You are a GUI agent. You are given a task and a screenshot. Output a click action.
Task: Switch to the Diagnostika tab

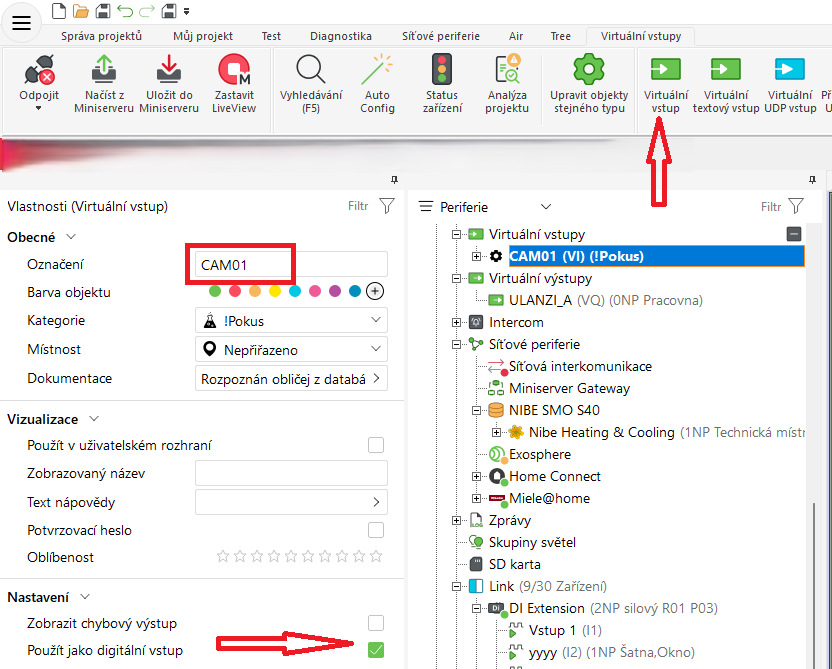click(340, 36)
